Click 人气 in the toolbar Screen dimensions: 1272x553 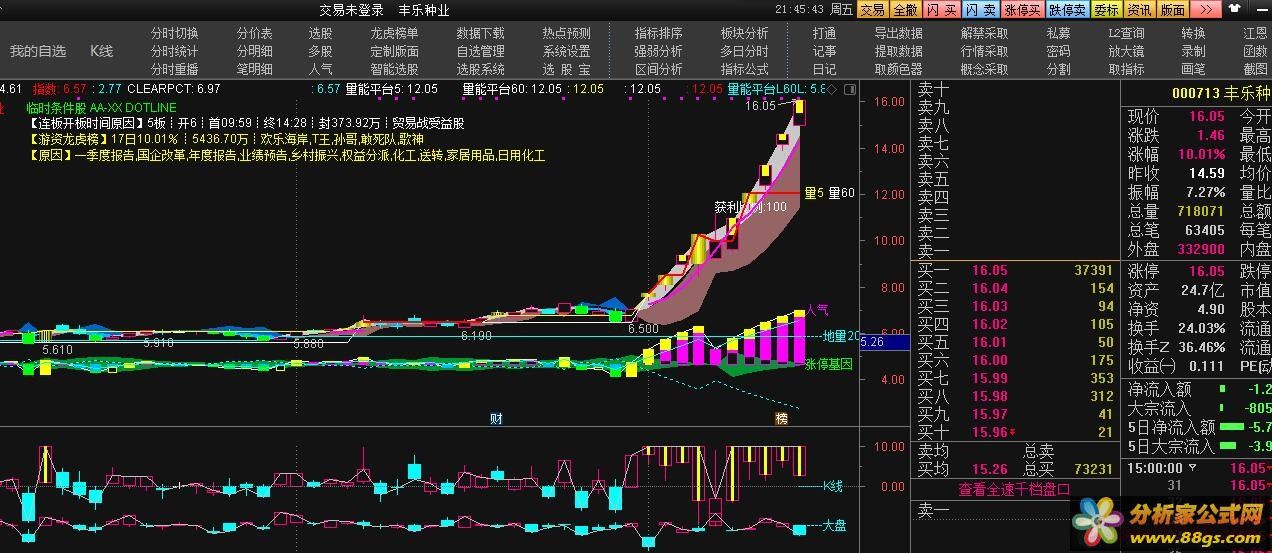(320, 69)
